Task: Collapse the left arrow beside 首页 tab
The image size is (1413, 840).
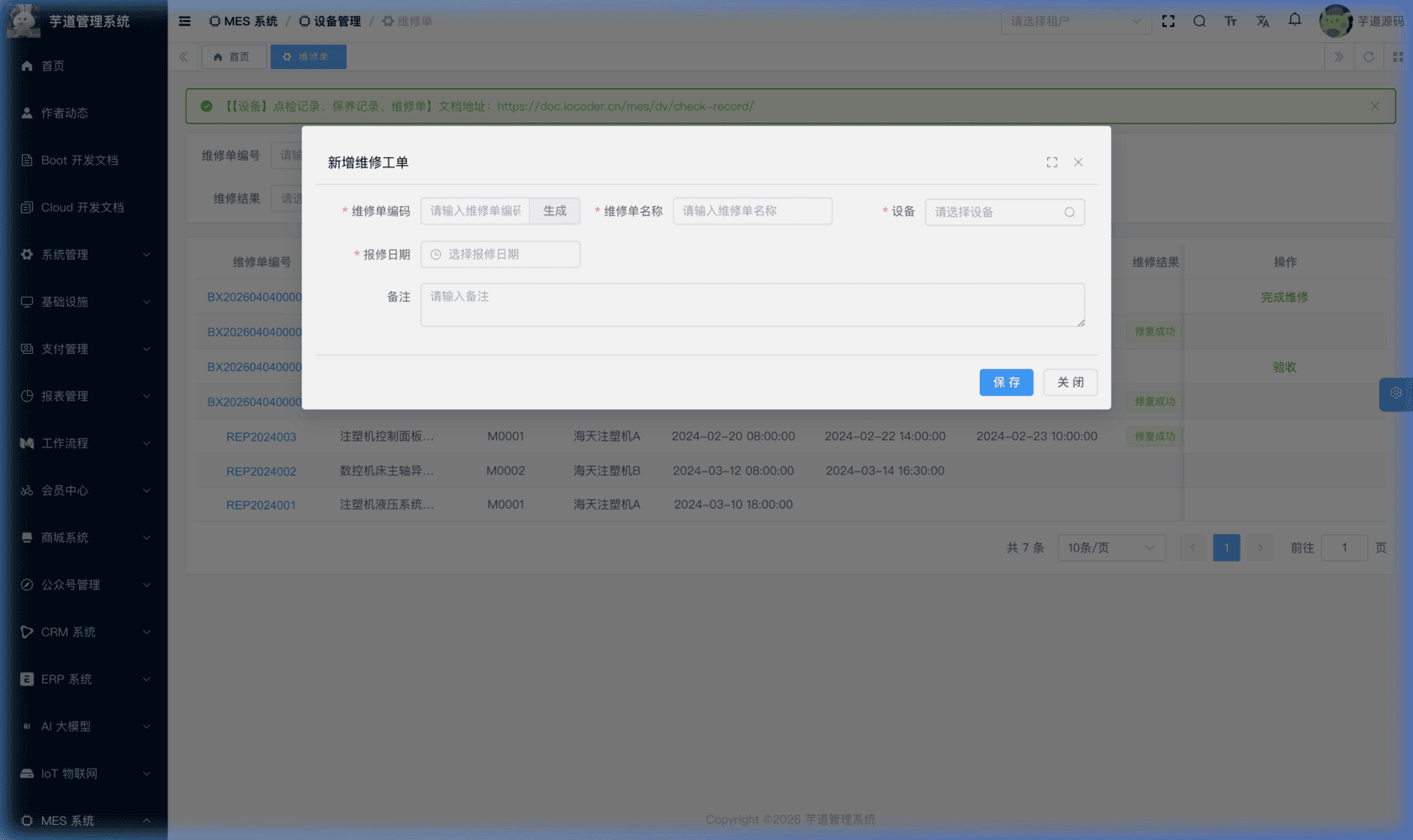Action: point(183,56)
